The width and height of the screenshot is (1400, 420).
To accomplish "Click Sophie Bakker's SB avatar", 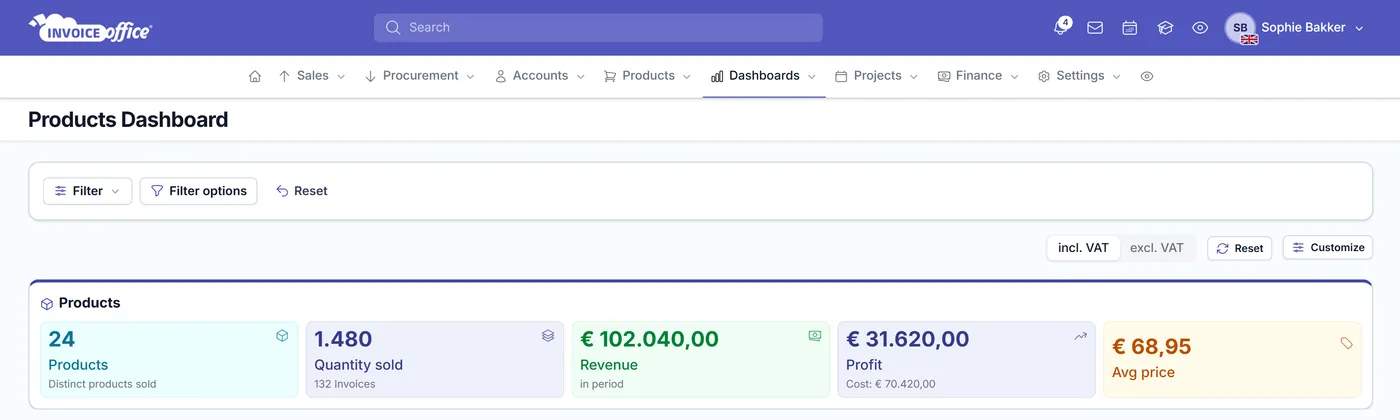I will pyautogui.click(x=1240, y=28).
